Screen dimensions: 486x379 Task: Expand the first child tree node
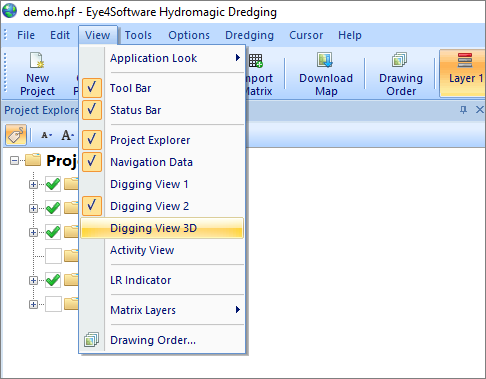33,184
